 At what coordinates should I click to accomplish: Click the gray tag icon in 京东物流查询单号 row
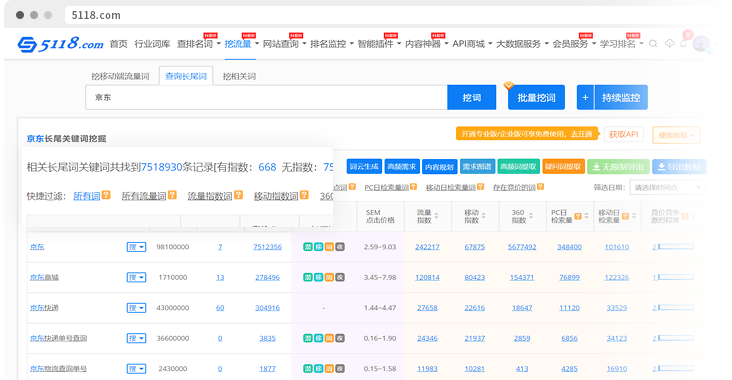click(x=340, y=368)
